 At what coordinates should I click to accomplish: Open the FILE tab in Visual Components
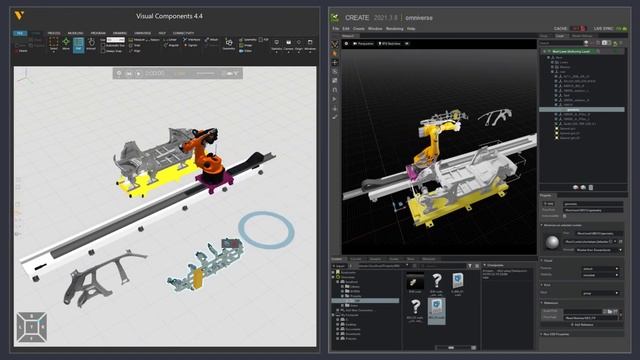(20, 33)
